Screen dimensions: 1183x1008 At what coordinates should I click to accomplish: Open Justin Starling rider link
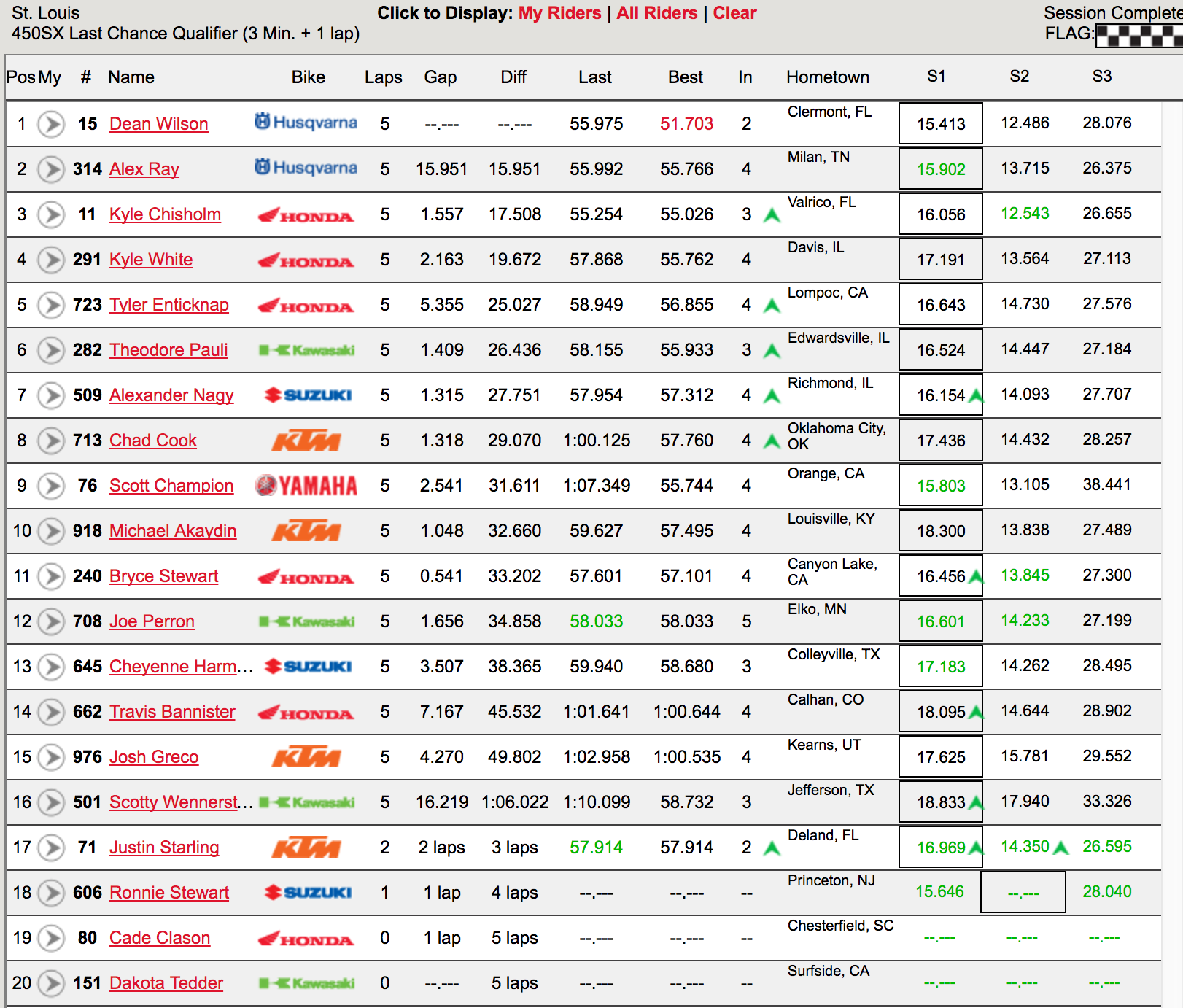coord(164,848)
